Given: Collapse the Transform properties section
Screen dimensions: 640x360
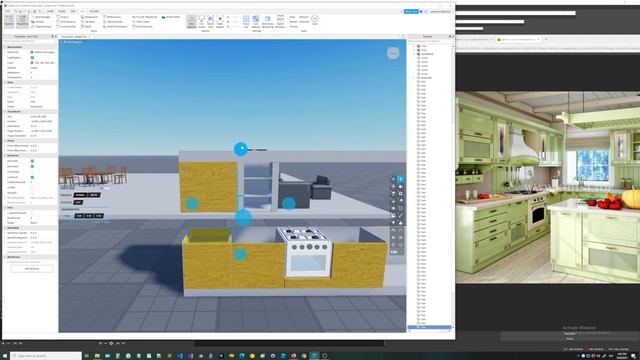Looking at the screenshot, I should click(5, 111).
